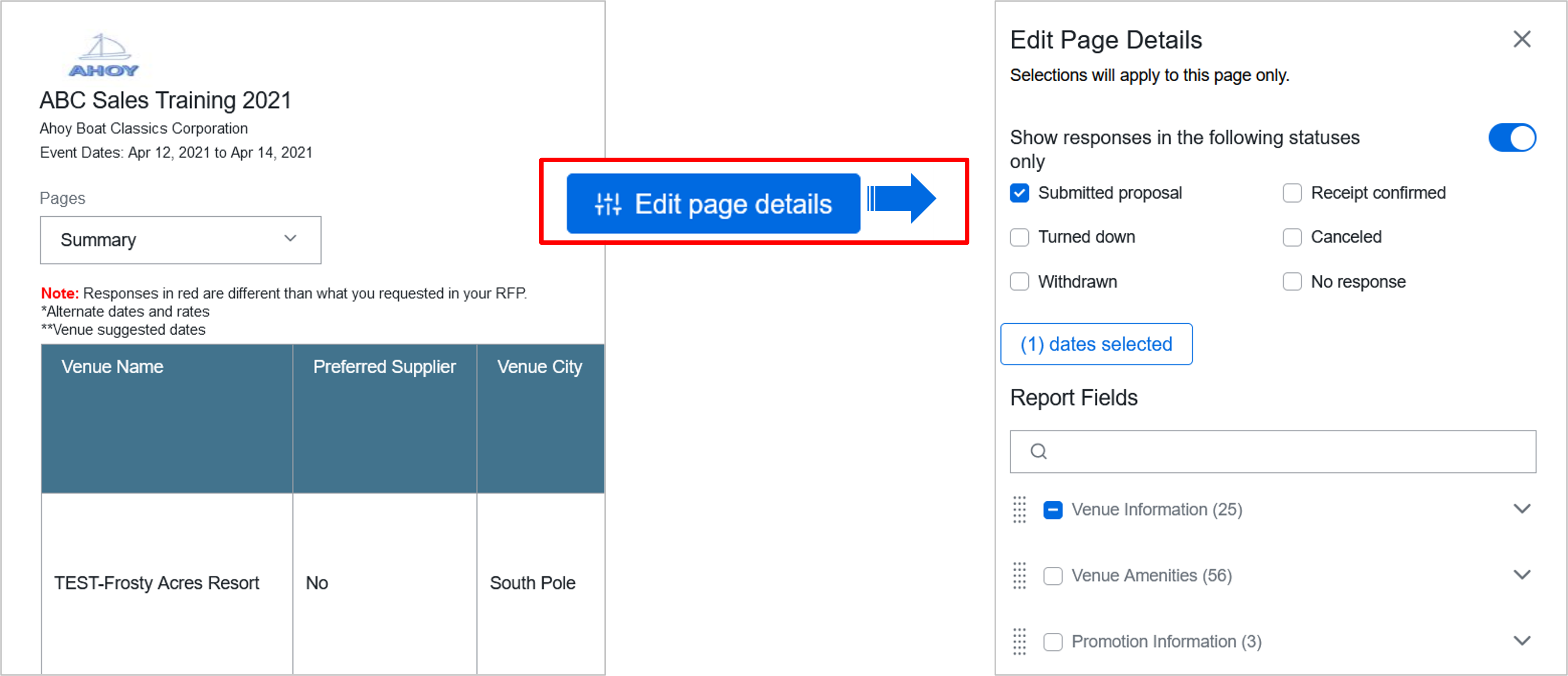
Task: Expand the Promotion Information section
Action: pyautogui.click(x=1523, y=641)
